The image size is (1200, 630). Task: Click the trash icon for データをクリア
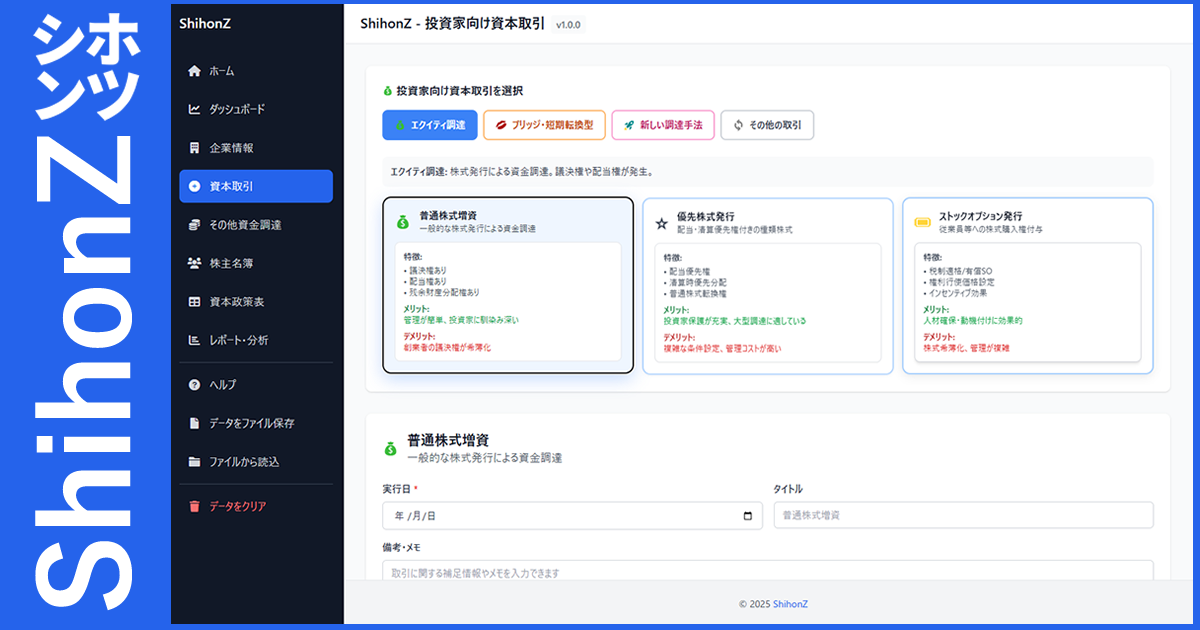coord(194,507)
